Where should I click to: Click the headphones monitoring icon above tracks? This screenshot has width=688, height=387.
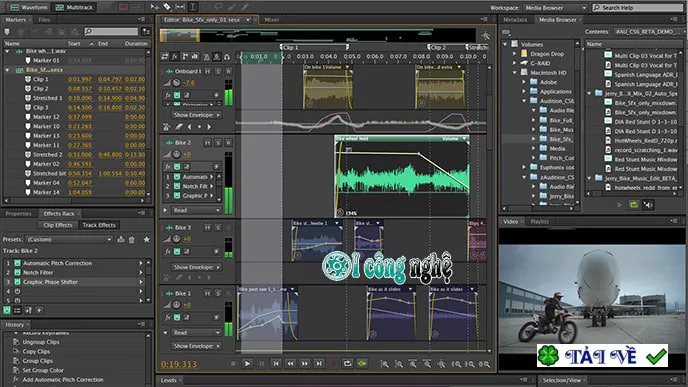tap(227, 57)
